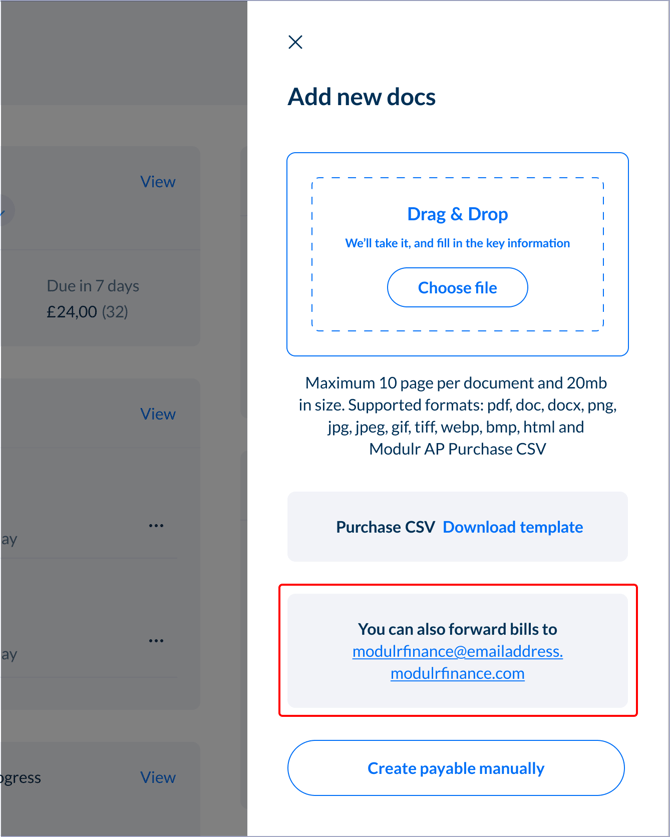Click the ellipsis icon next to first list row
Viewport: 670px width, 837px height.
click(156, 525)
